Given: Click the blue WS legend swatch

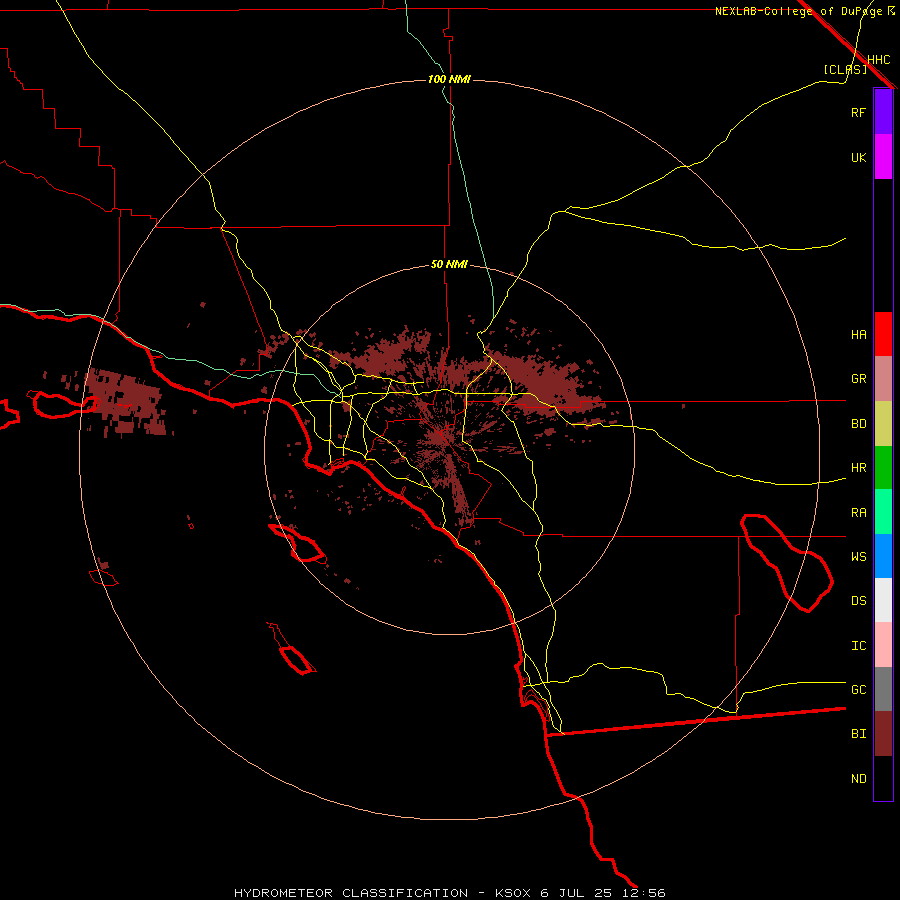Looking at the screenshot, I should pyautogui.click(x=883, y=556).
